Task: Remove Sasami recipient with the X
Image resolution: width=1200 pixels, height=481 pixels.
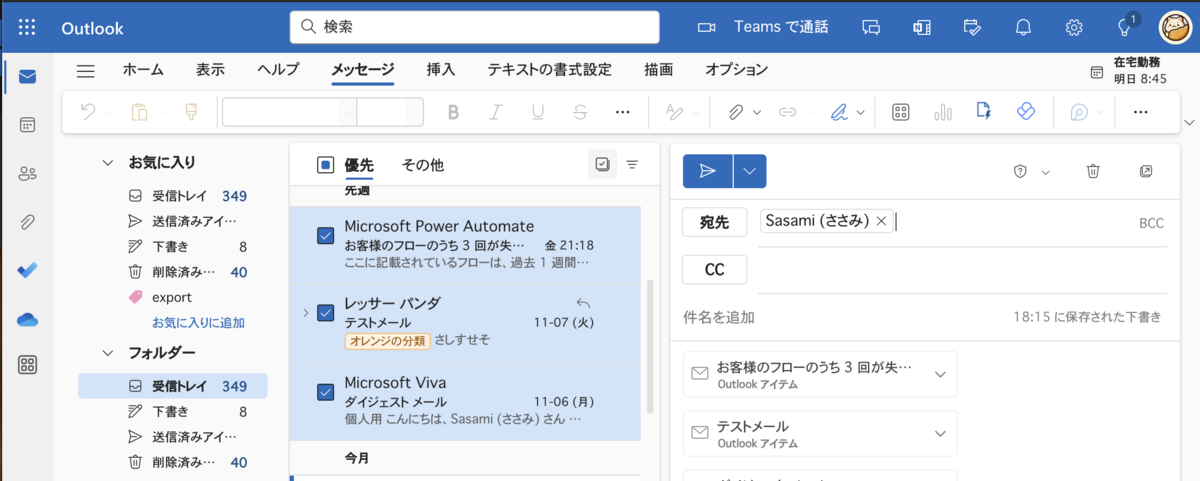Action: [x=881, y=221]
